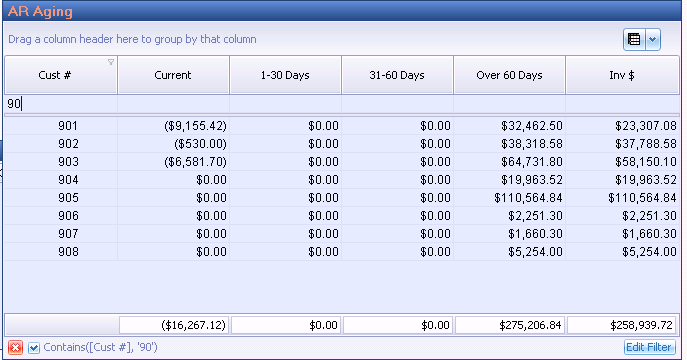Uncheck the Contains Cust # filter checkbox
This screenshot has height=360, width=687.
click(34, 348)
